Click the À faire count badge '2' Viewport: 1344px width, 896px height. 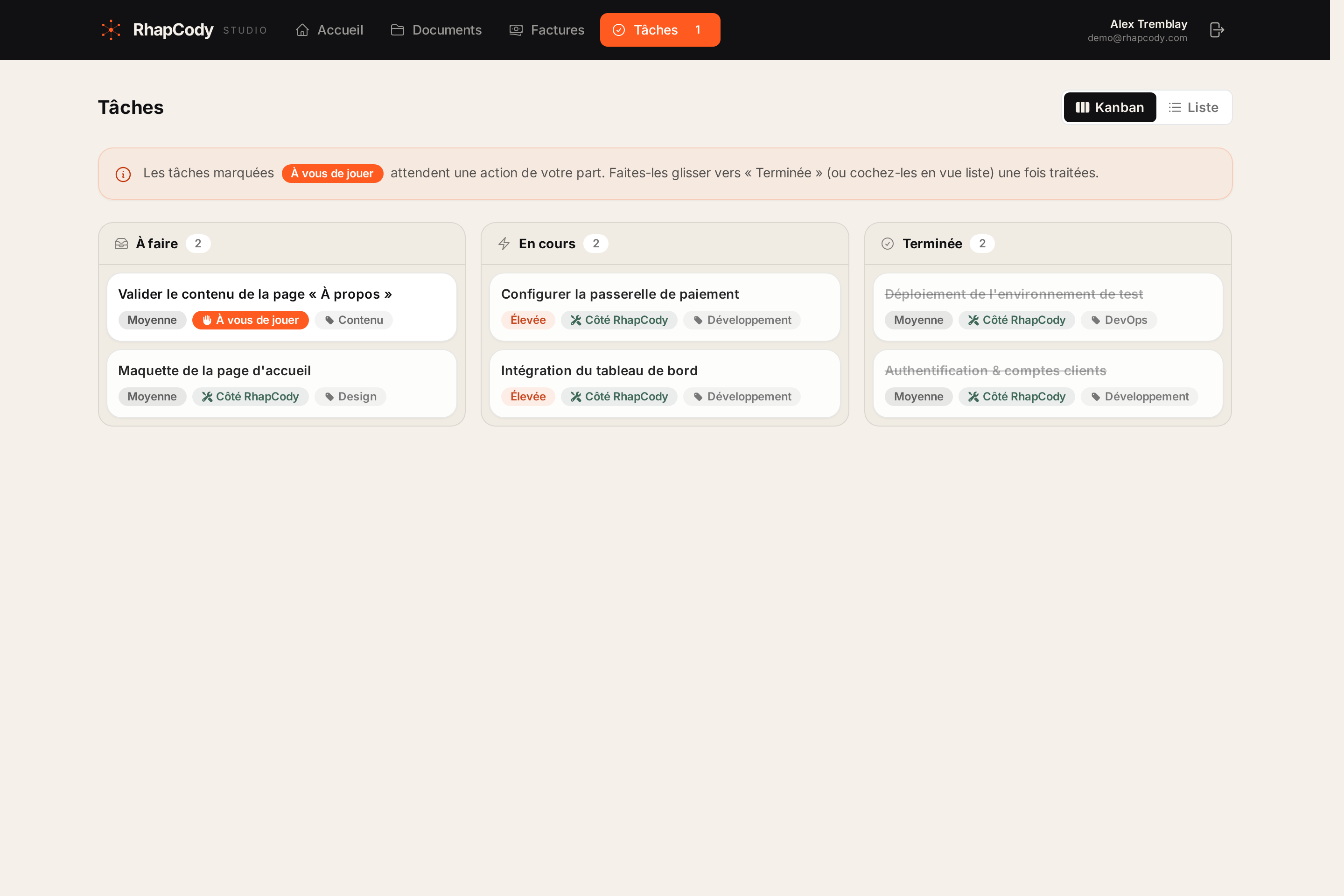point(198,244)
